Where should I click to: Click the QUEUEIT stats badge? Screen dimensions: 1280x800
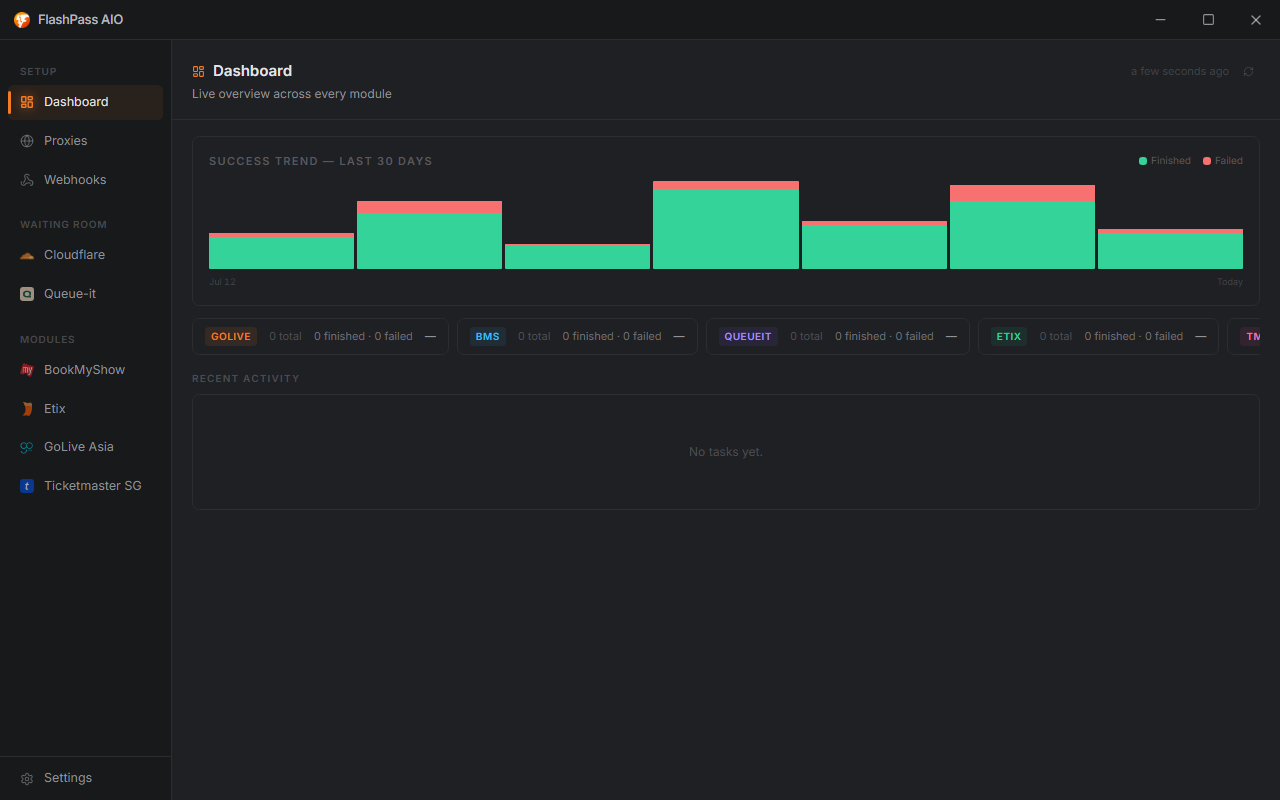pos(748,337)
